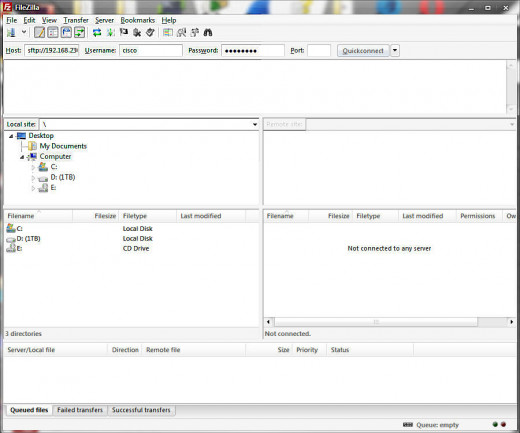Sort local list by Filename column
Image resolution: width=520 pixels, height=433 pixels.
(x=38, y=216)
